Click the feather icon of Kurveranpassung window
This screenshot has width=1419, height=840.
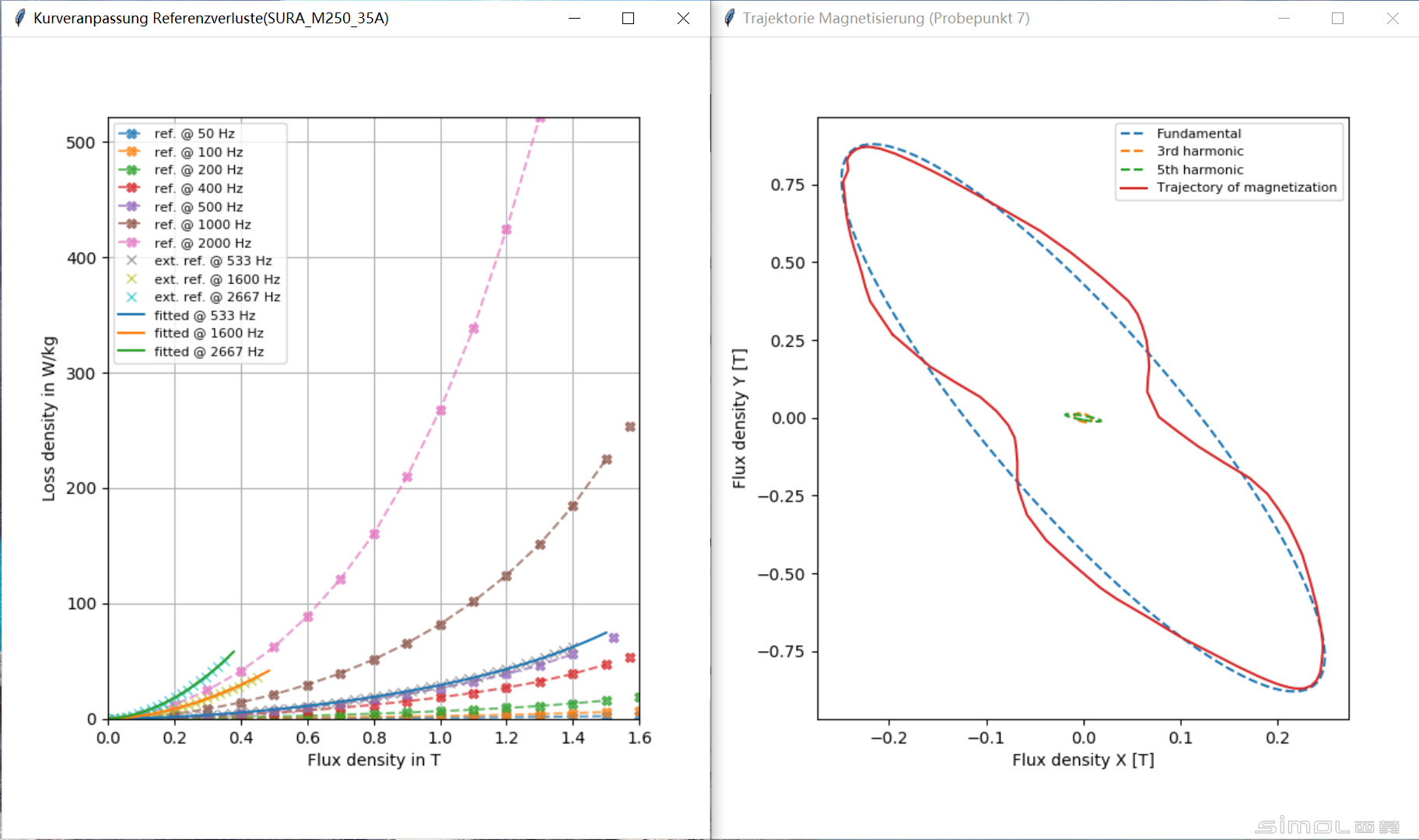pos(20,18)
